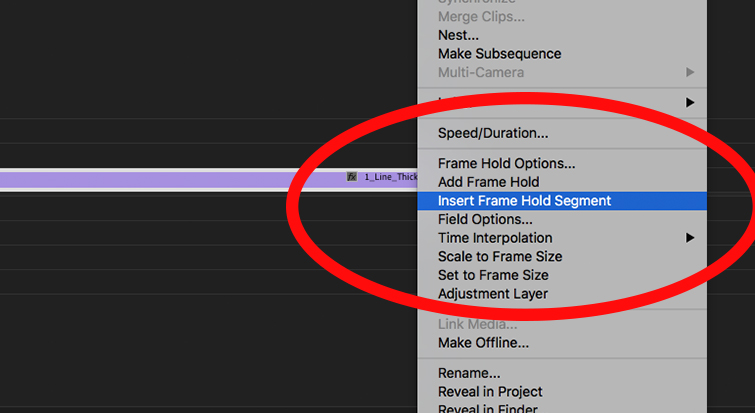Select Make Subsequence
The width and height of the screenshot is (755, 413).
point(499,54)
